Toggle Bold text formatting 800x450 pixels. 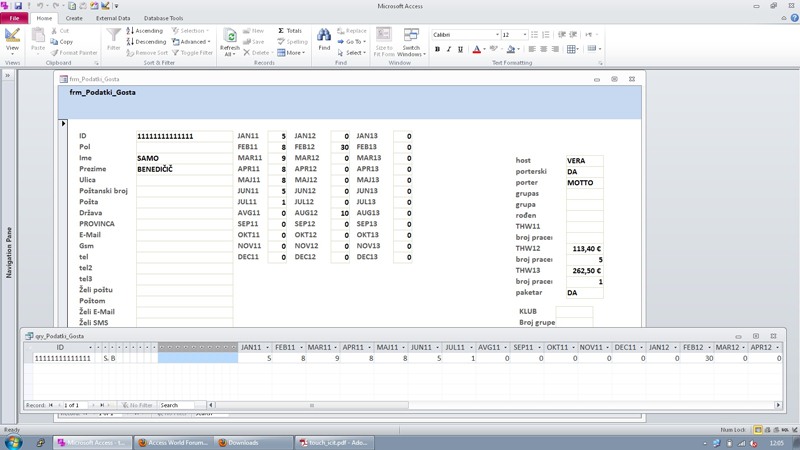click(x=437, y=49)
